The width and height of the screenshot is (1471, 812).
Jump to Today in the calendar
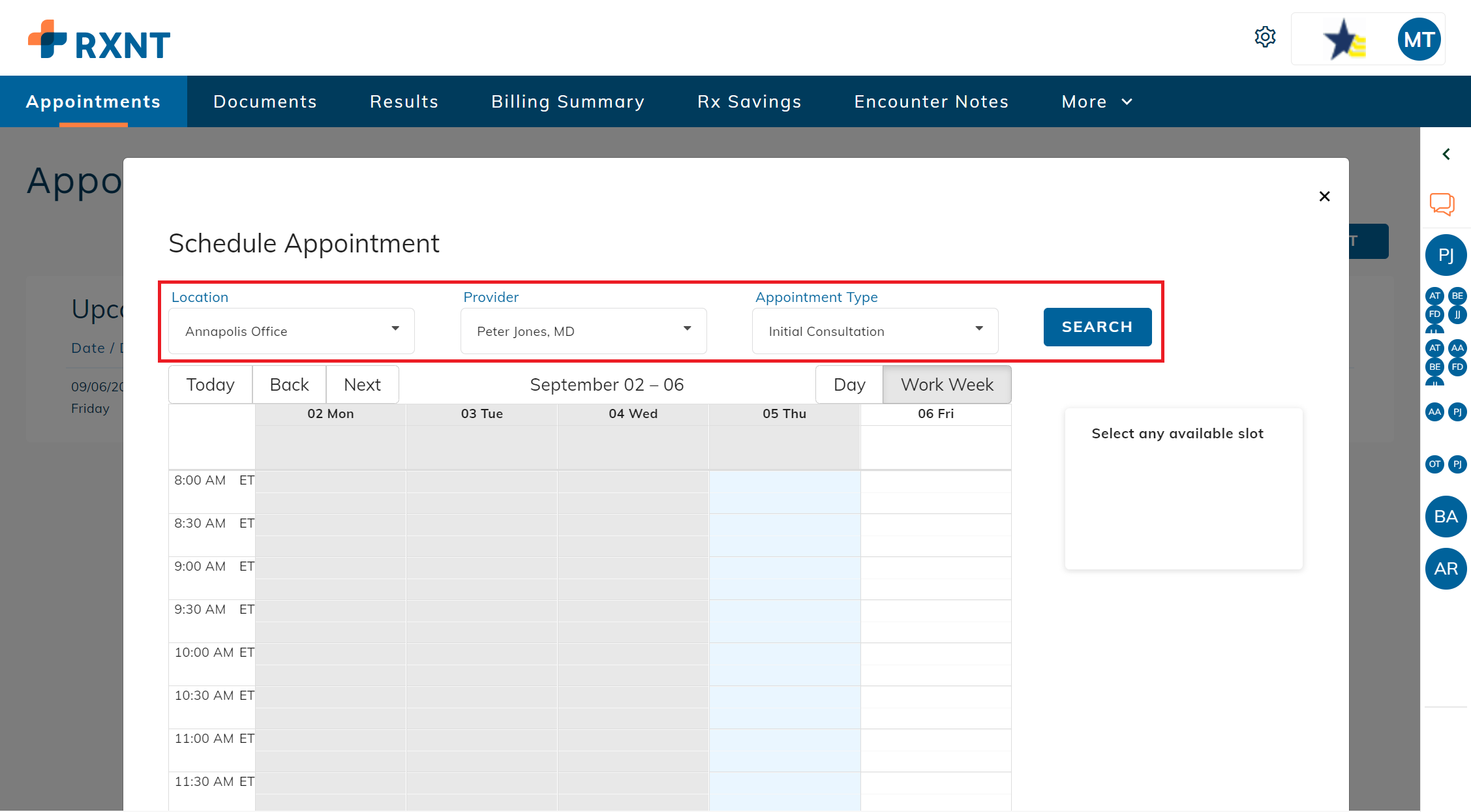[x=210, y=384]
